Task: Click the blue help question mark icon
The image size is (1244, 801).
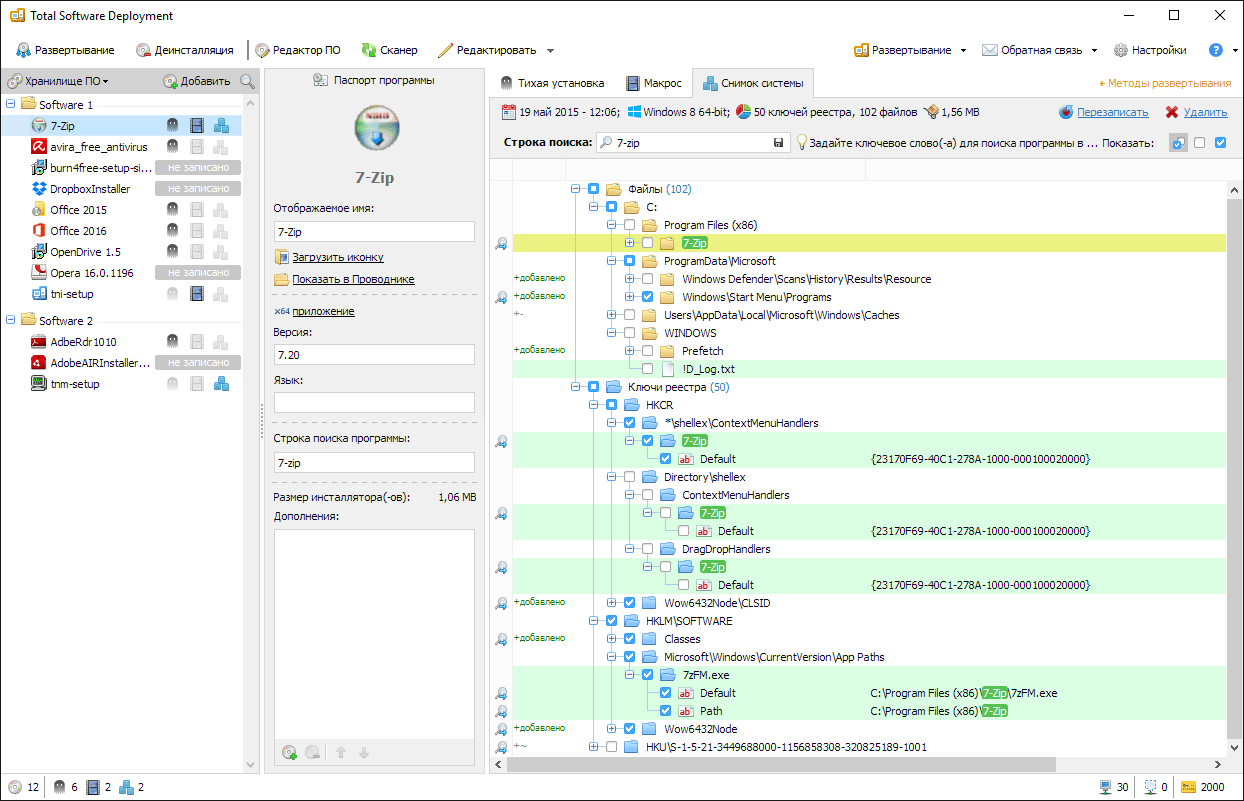Action: click(x=1216, y=50)
